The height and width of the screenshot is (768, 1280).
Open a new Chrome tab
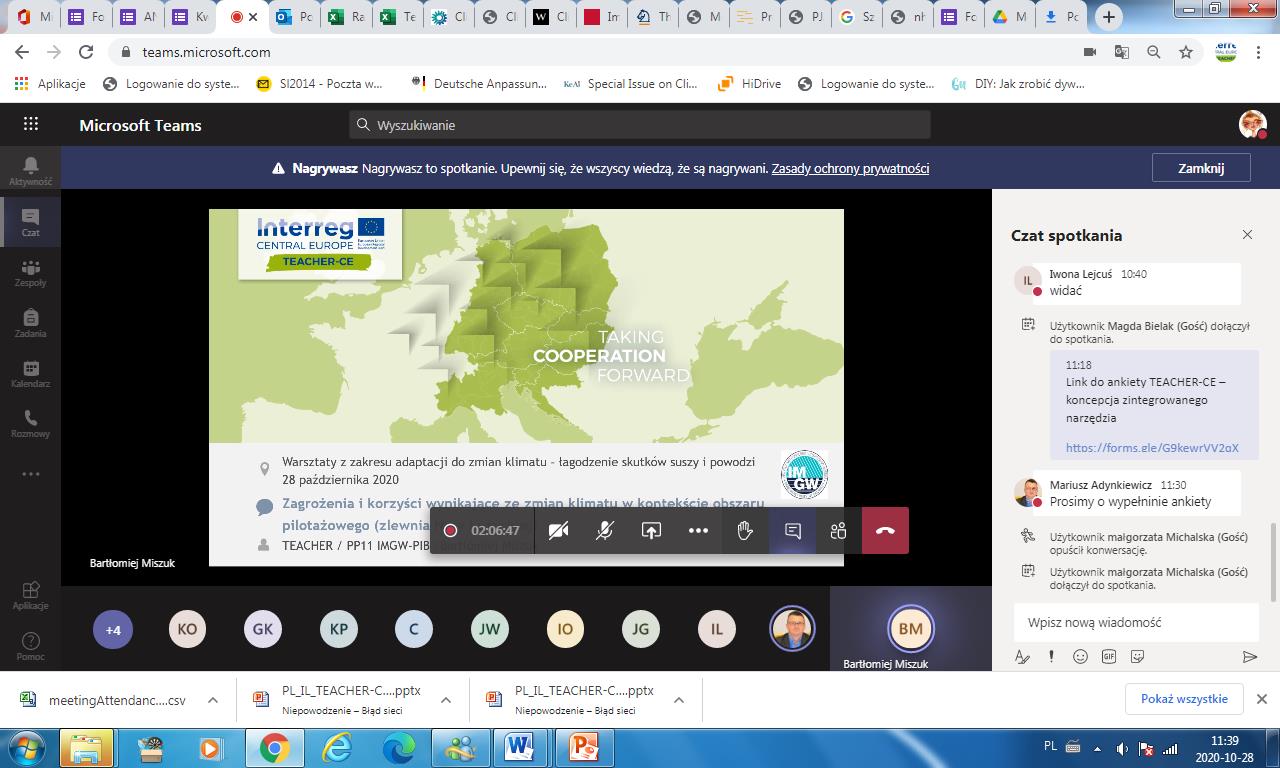[1108, 17]
